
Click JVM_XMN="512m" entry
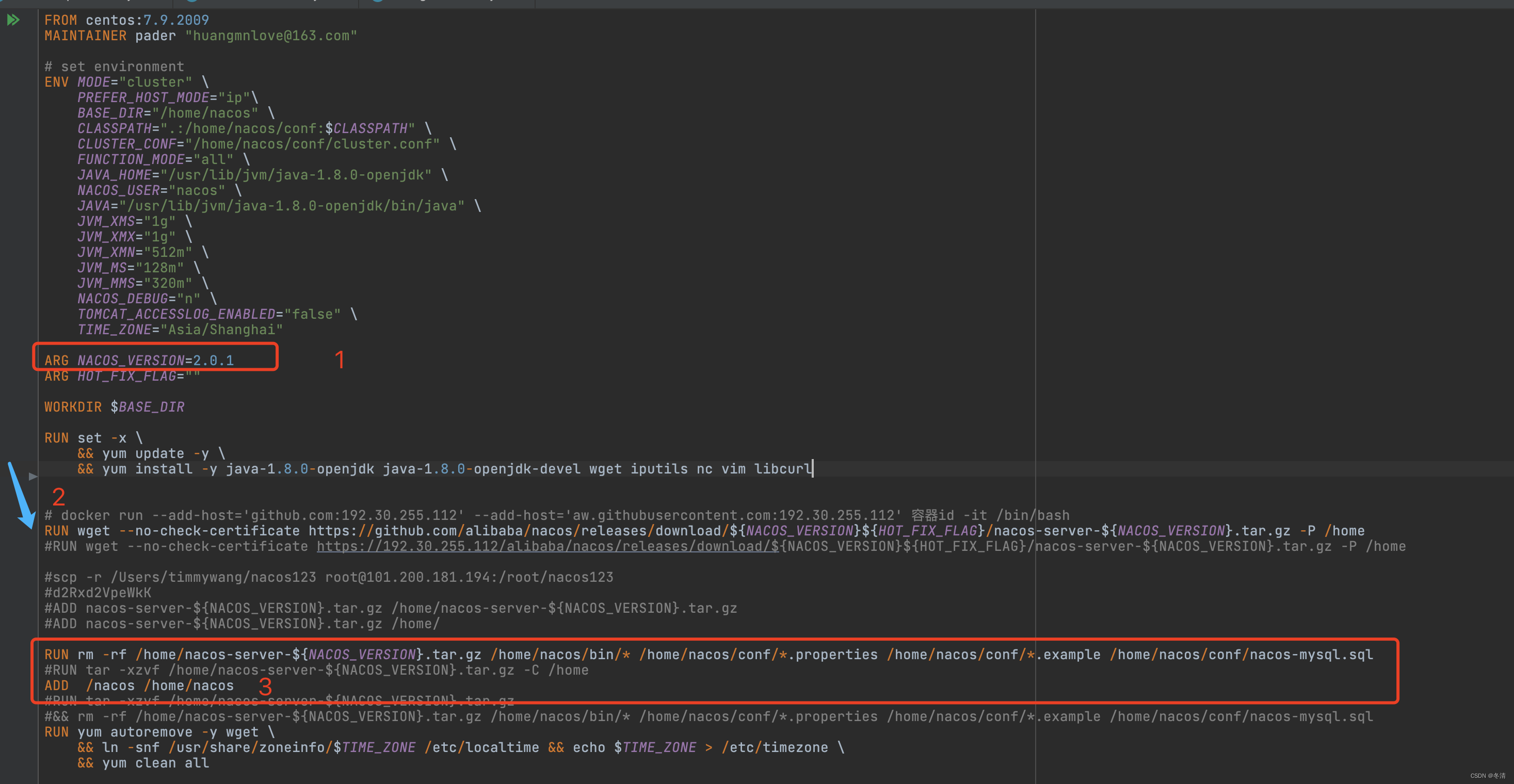click(x=143, y=253)
